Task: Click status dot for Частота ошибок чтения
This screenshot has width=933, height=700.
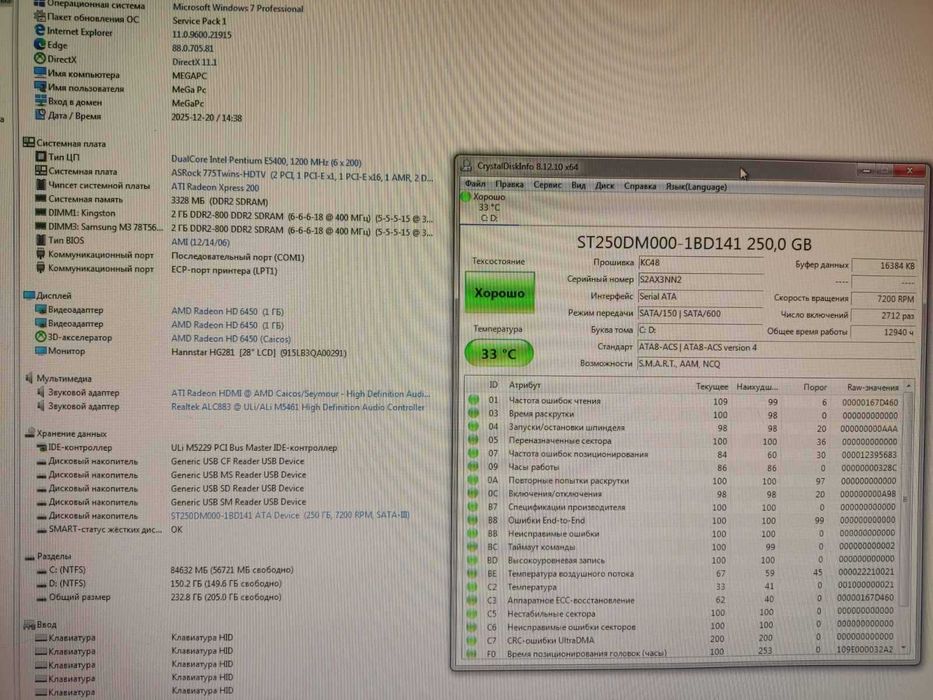Action: point(474,399)
